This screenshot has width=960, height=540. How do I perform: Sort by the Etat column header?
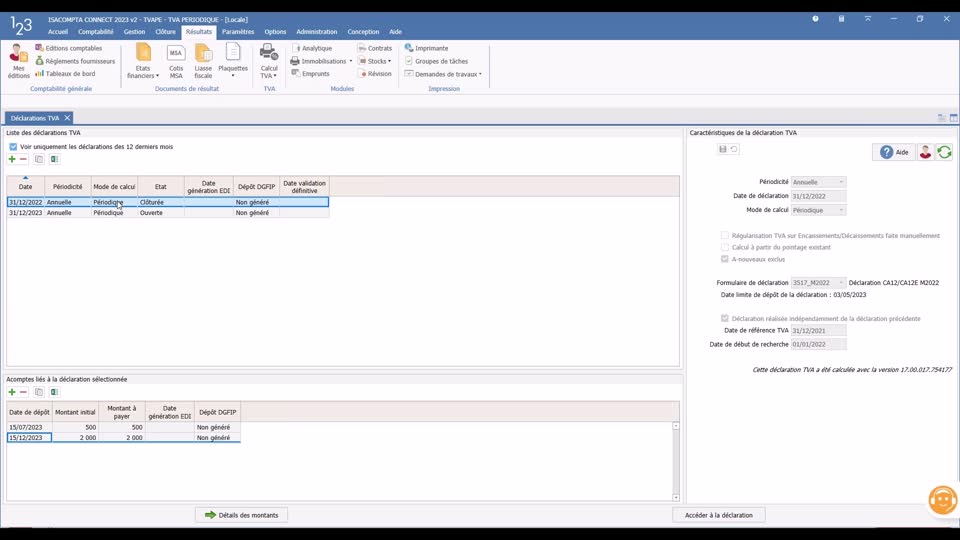(x=160, y=186)
